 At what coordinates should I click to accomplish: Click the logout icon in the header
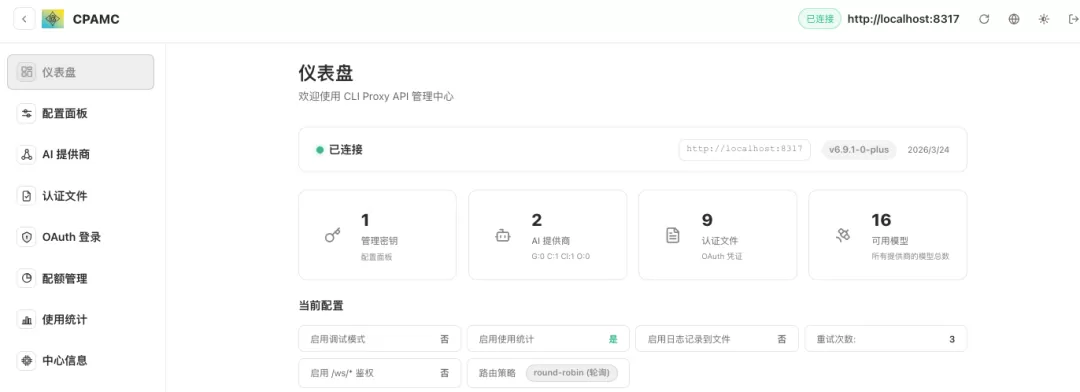[x=1073, y=19]
